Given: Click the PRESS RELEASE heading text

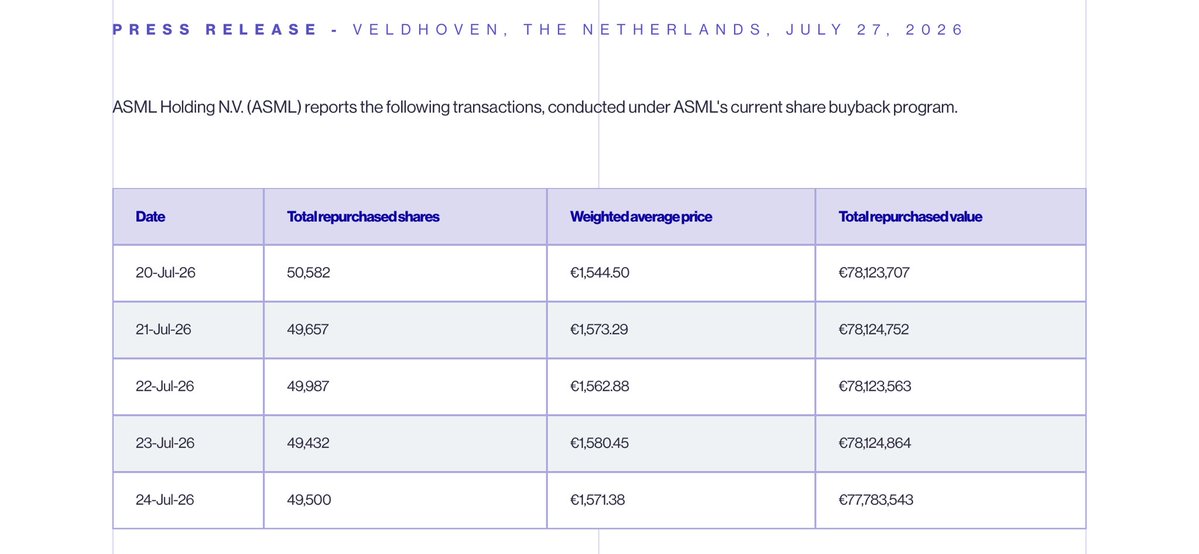Looking at the screenshot, I should click(215, 30).
